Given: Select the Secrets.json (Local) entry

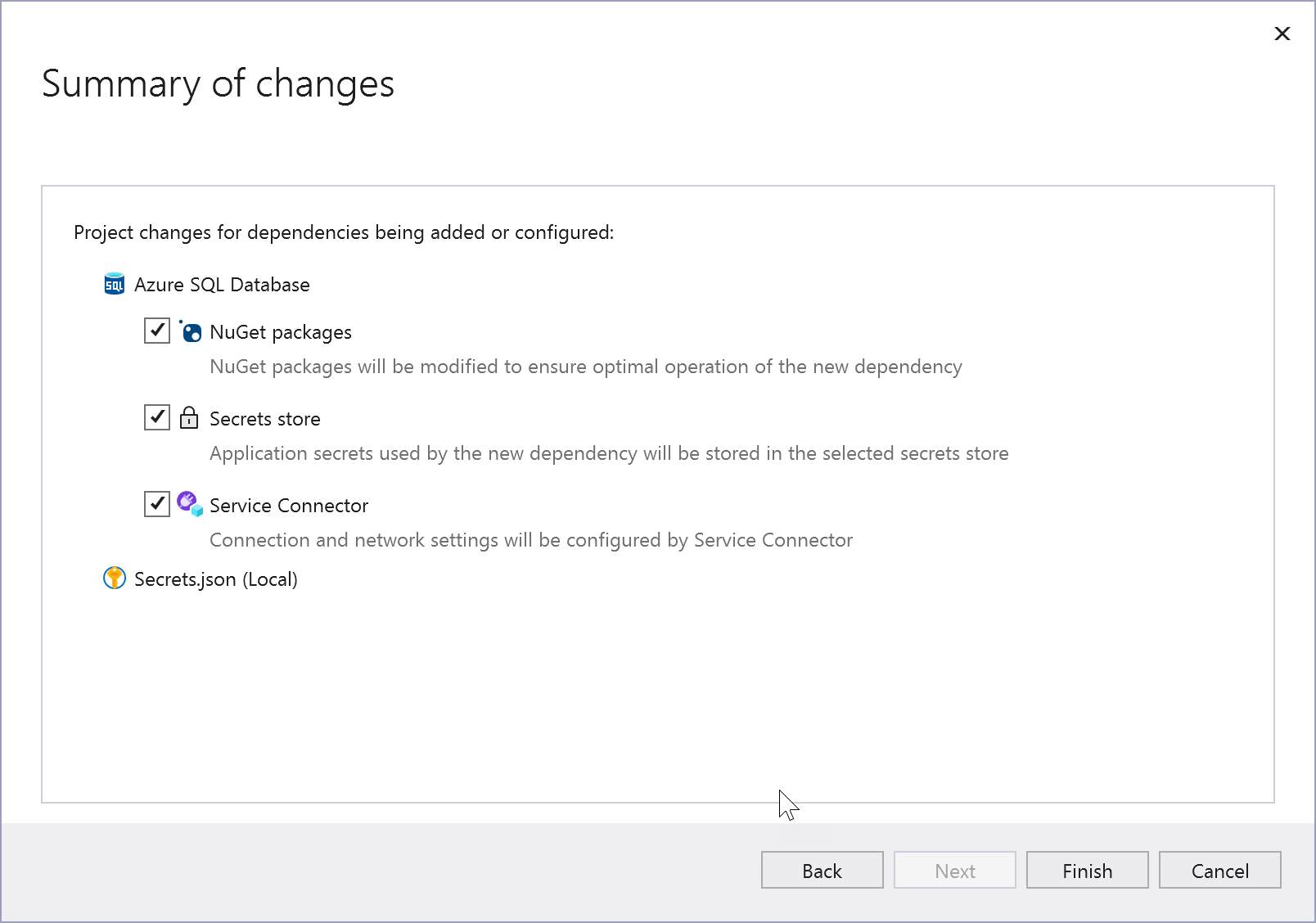Looking at the screenshot, I should [215, 579].
